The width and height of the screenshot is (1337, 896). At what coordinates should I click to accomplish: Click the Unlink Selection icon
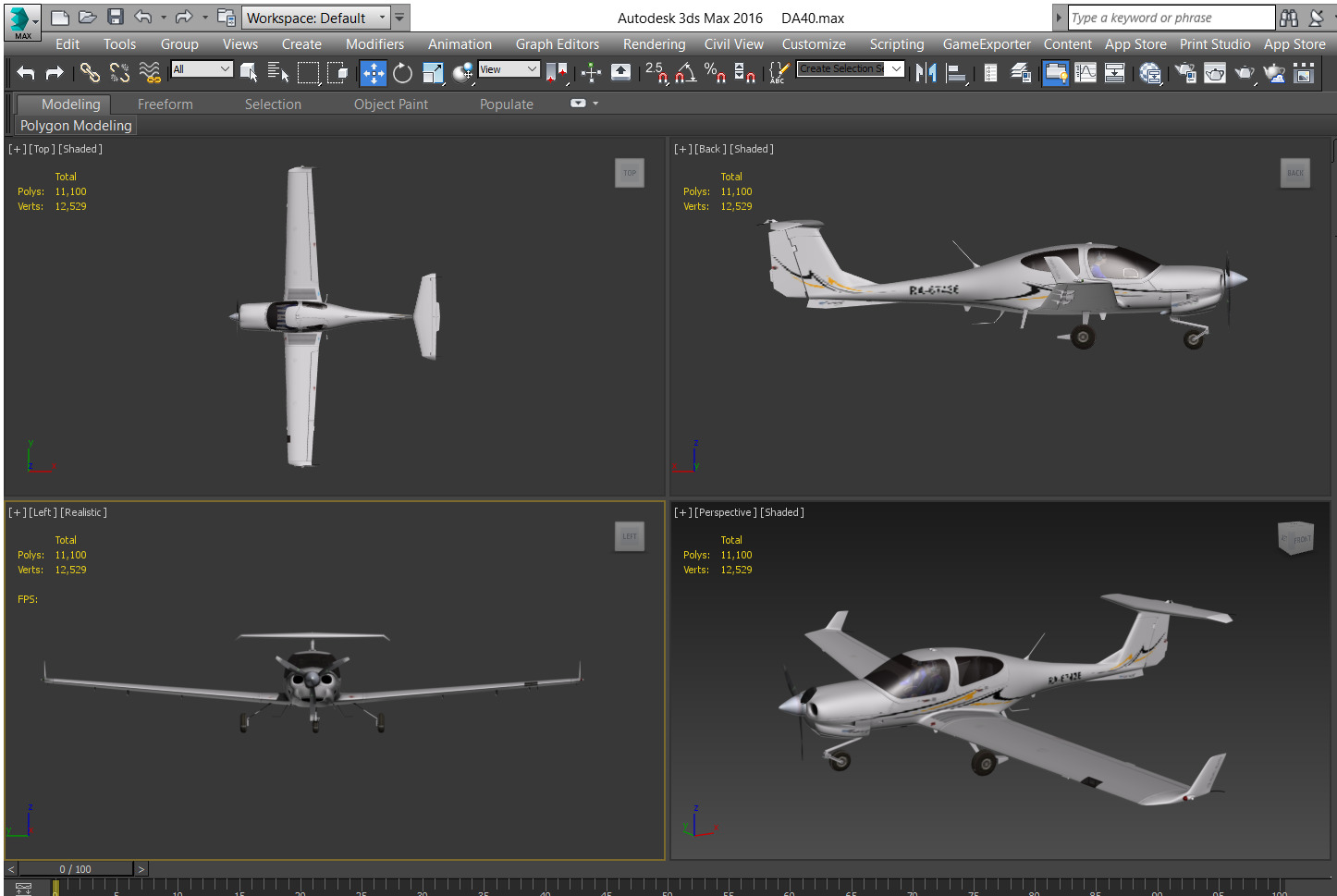pos(119,72)
